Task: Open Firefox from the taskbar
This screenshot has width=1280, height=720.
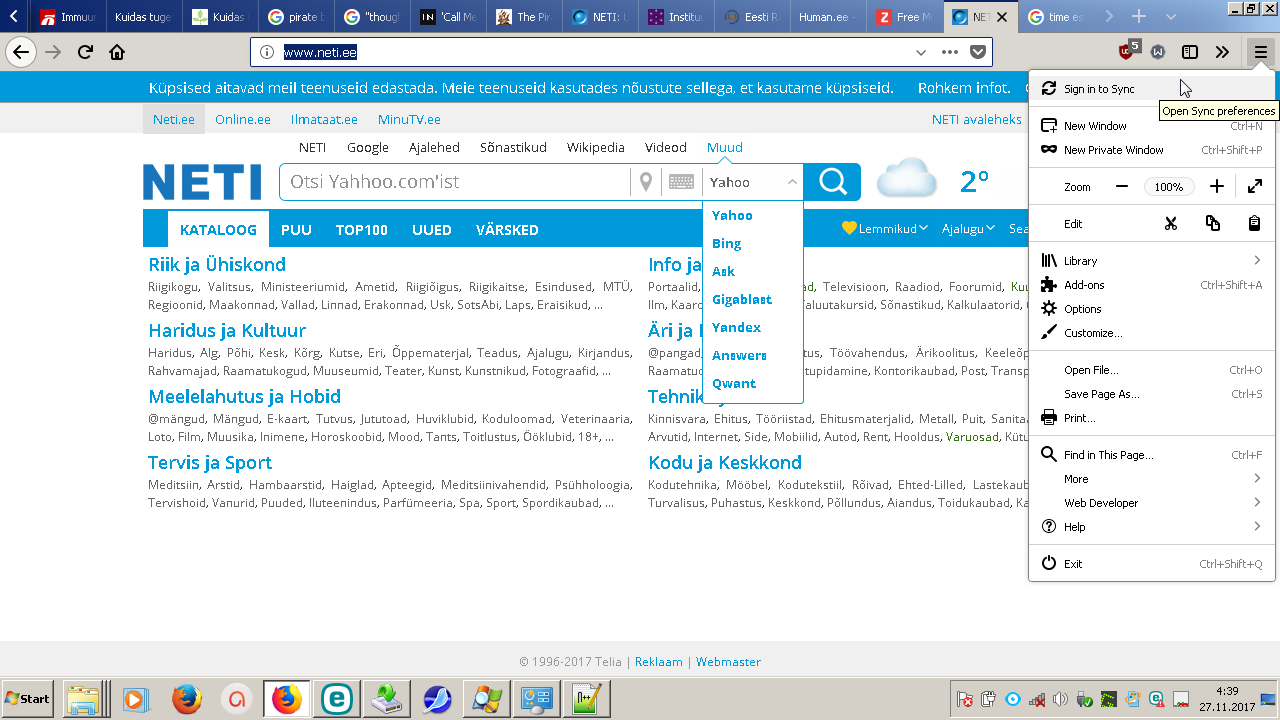Action: [286, 699]
